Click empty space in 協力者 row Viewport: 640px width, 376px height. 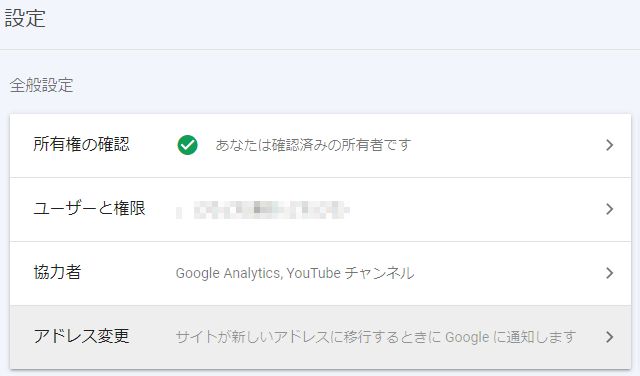click(x=508, y=273)
